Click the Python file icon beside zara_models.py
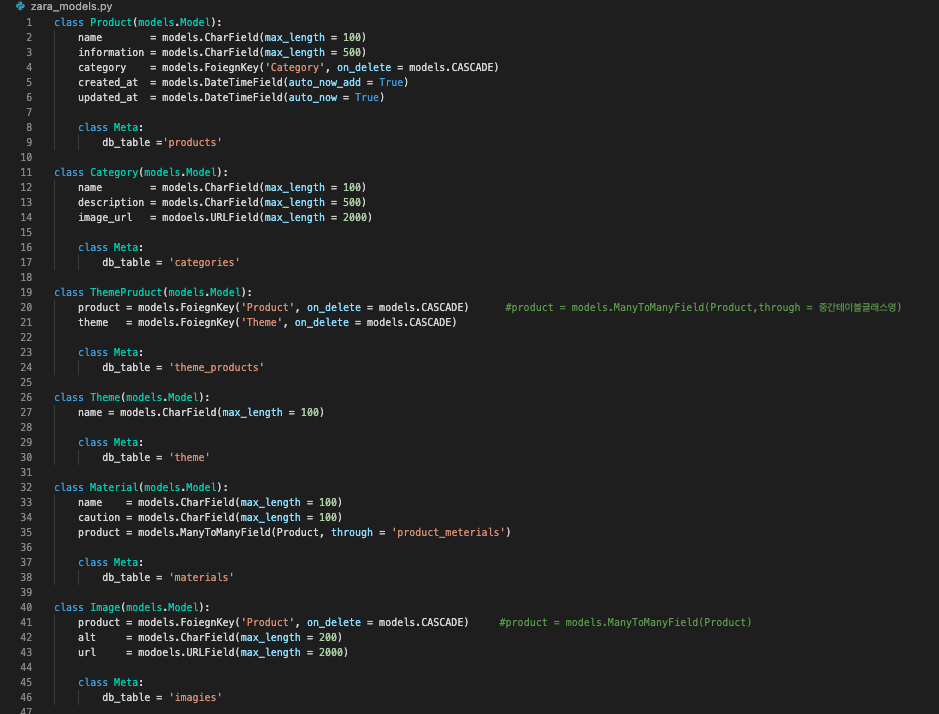Viewport: 939px width, 714px height. pyautogui.click(x=20, y=6)
